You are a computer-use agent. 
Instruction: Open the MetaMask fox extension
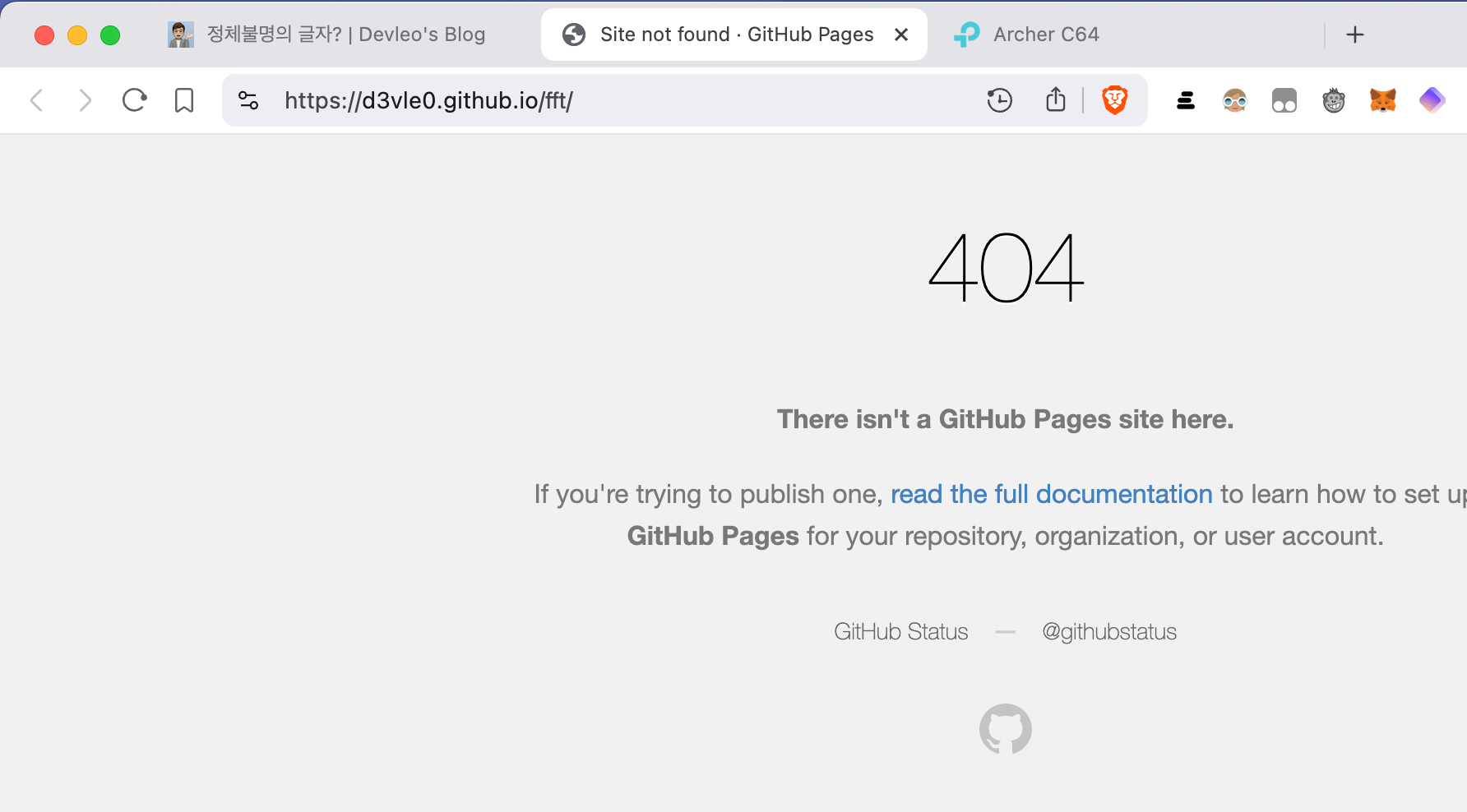[1383, 100]
